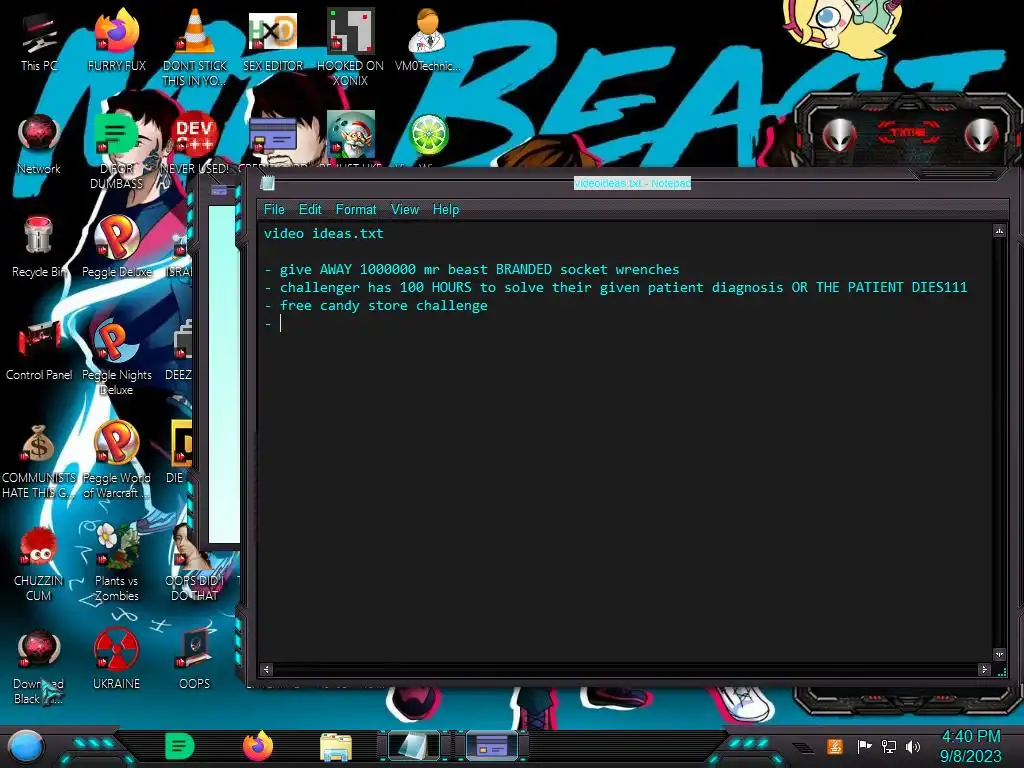Click the Notepad horizontal scrollbar right arrow
This screenshot has height=768, width=1024.
click(x=984, y=669)
